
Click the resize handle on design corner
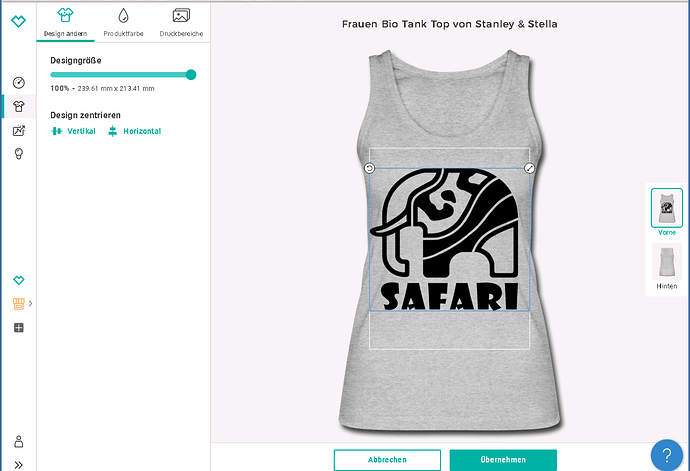529,168
